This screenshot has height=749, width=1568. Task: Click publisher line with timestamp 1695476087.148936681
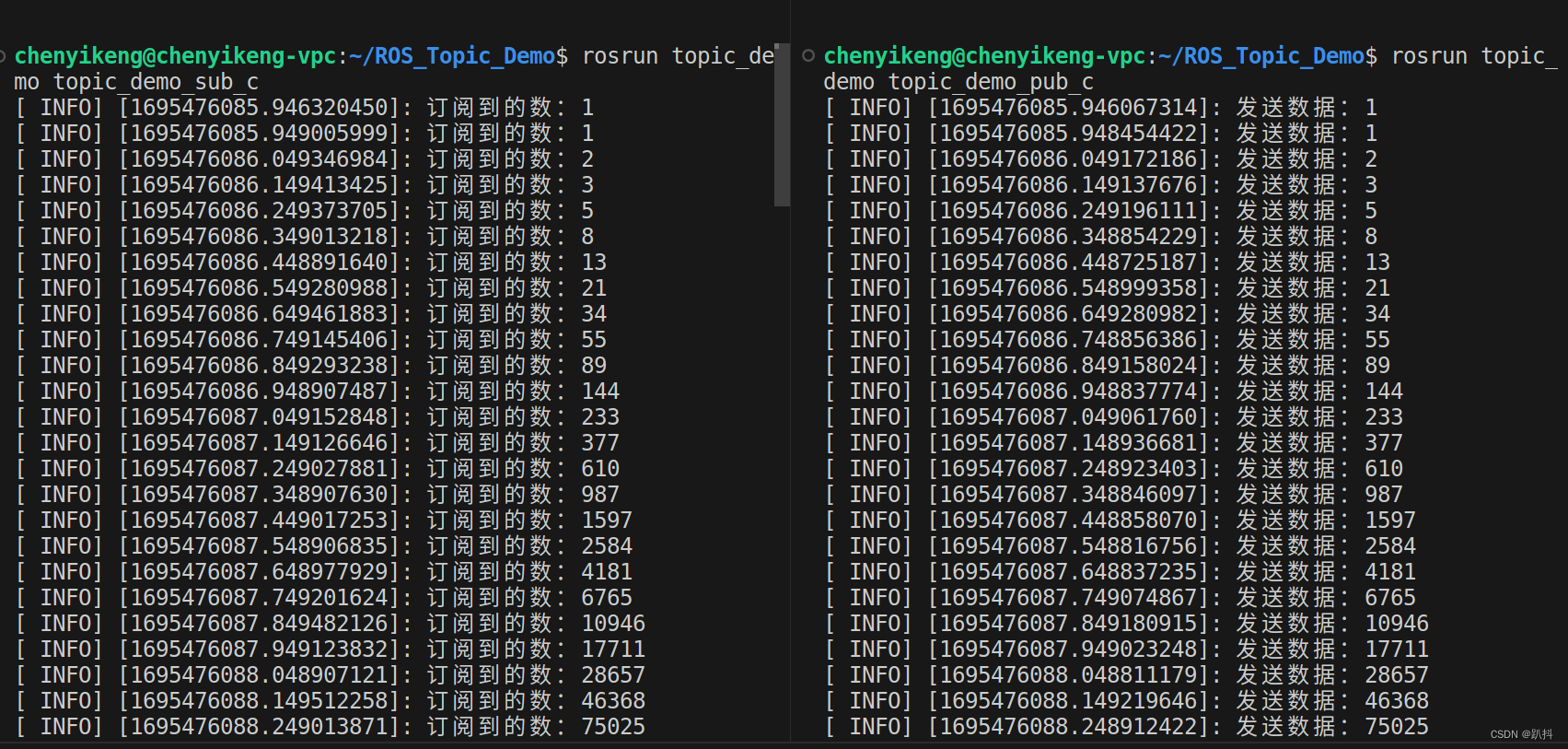pyautogui.click(x=1114, y=443)
